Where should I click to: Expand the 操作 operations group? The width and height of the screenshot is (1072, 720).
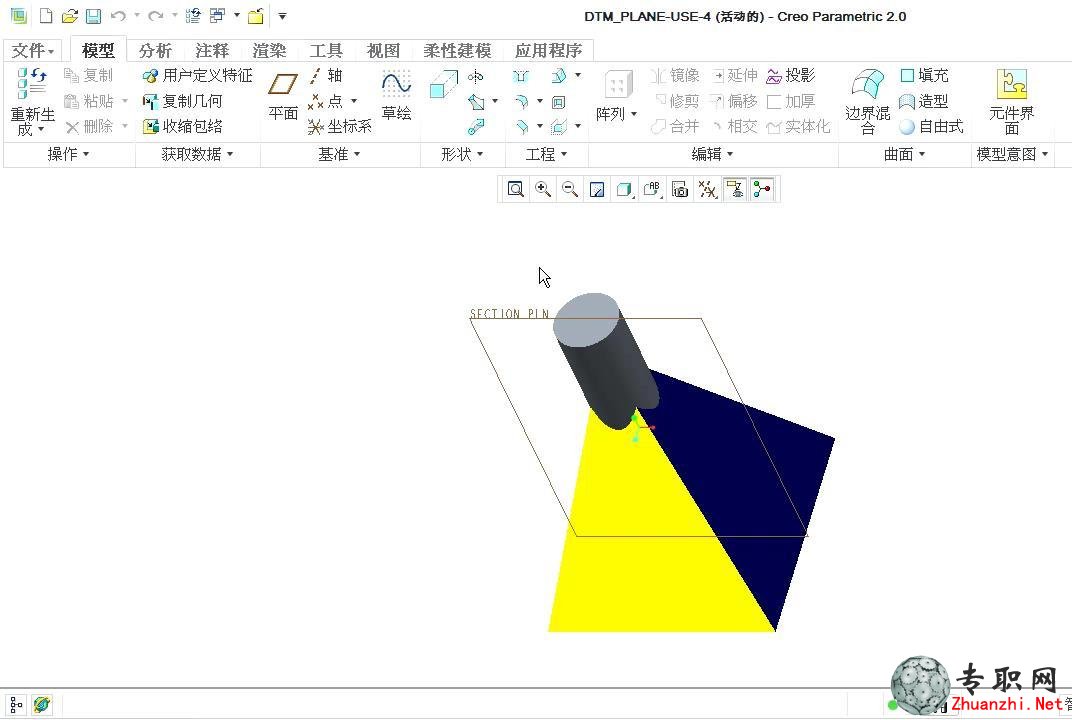(68, 155)
